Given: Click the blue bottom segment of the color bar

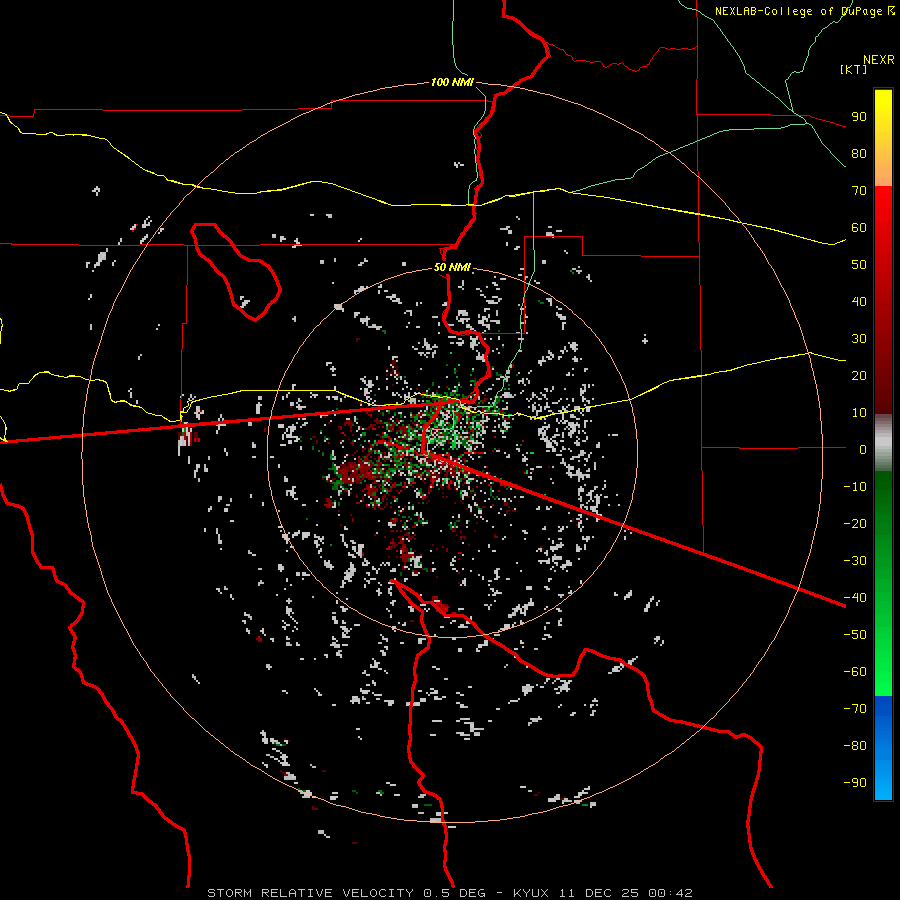Looking at the screenshot, I should click(883, 748).
